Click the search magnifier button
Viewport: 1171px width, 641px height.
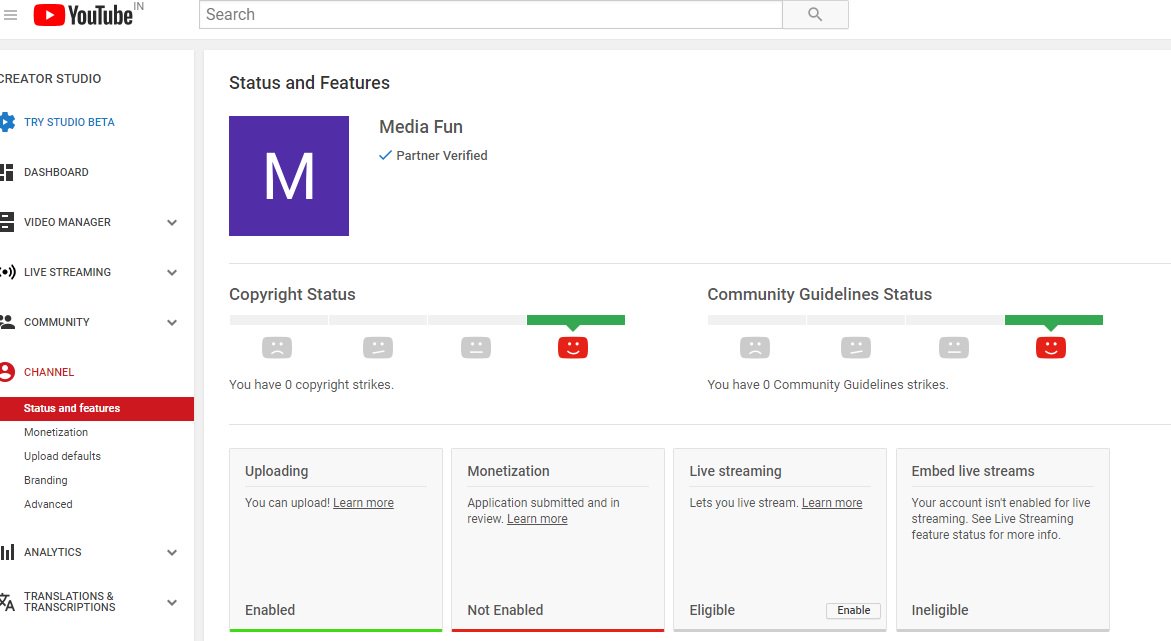815,15
